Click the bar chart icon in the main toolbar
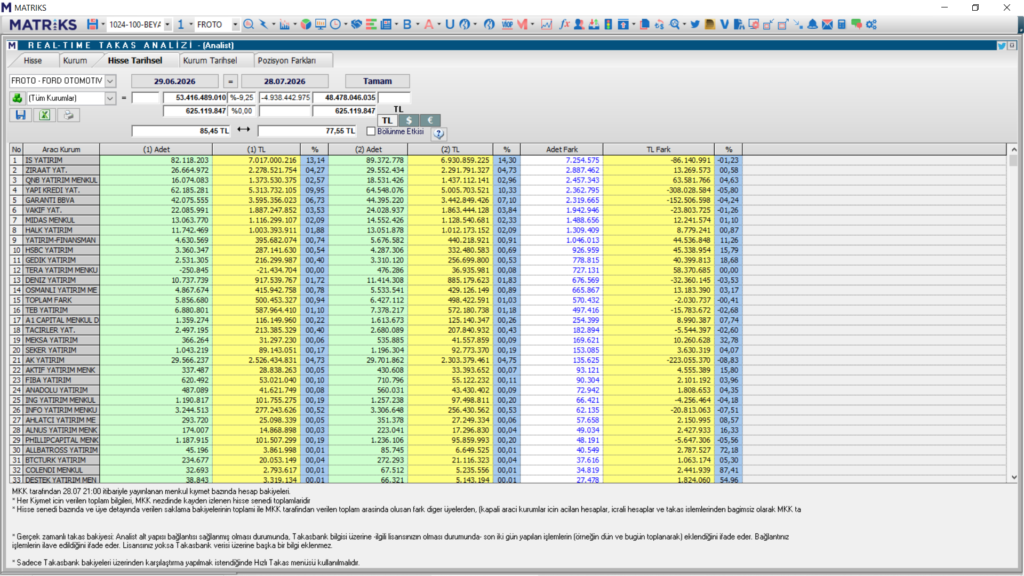 [x=284, y=24]
